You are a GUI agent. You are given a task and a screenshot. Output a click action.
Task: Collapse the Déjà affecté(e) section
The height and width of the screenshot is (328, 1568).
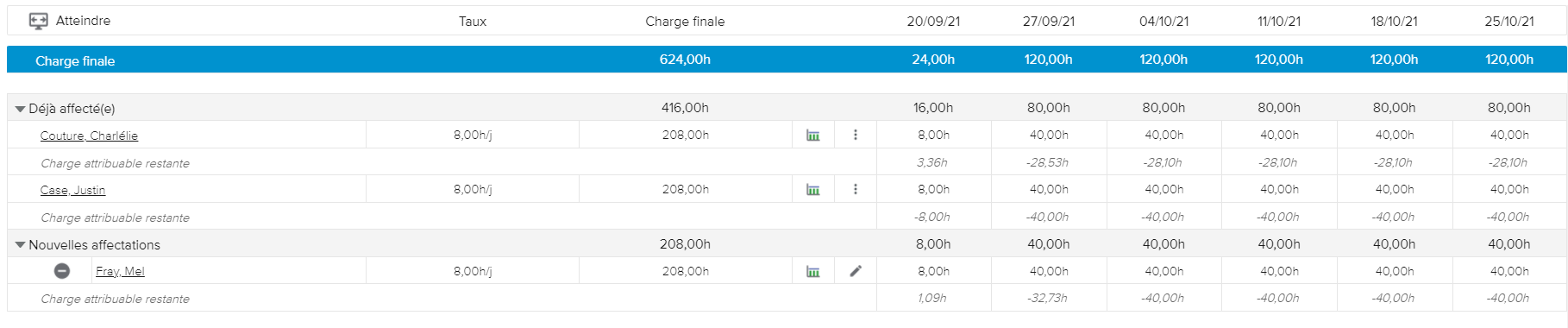(20, 110)
